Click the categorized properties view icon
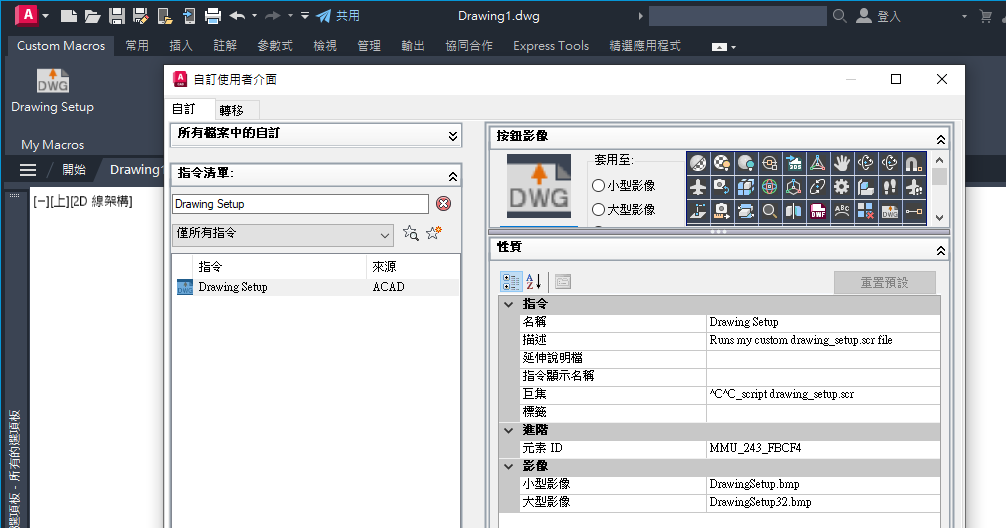This screenshot has height=528, width=1006. coord(511,282)
